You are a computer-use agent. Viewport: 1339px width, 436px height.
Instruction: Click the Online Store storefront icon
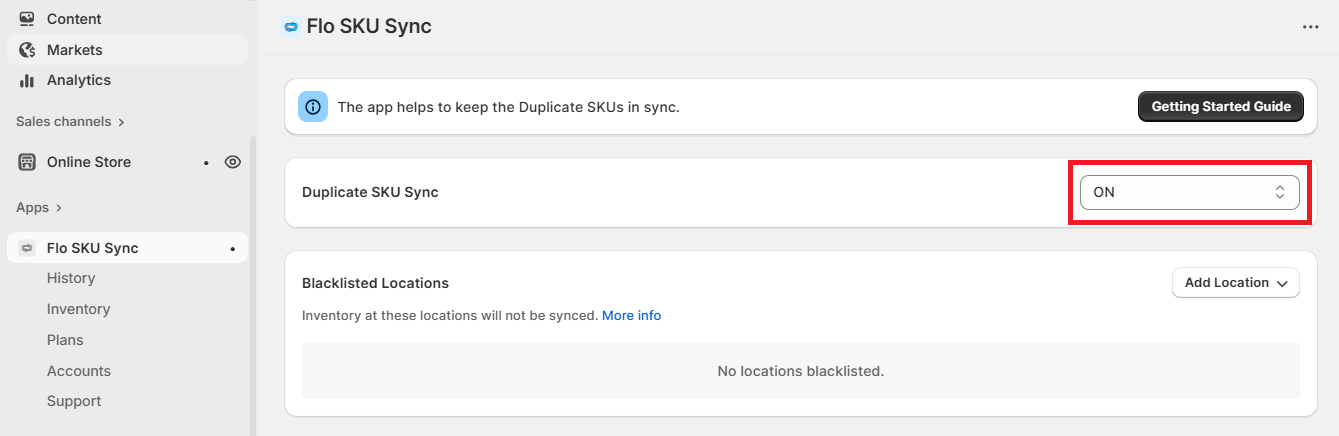(27, 162)
